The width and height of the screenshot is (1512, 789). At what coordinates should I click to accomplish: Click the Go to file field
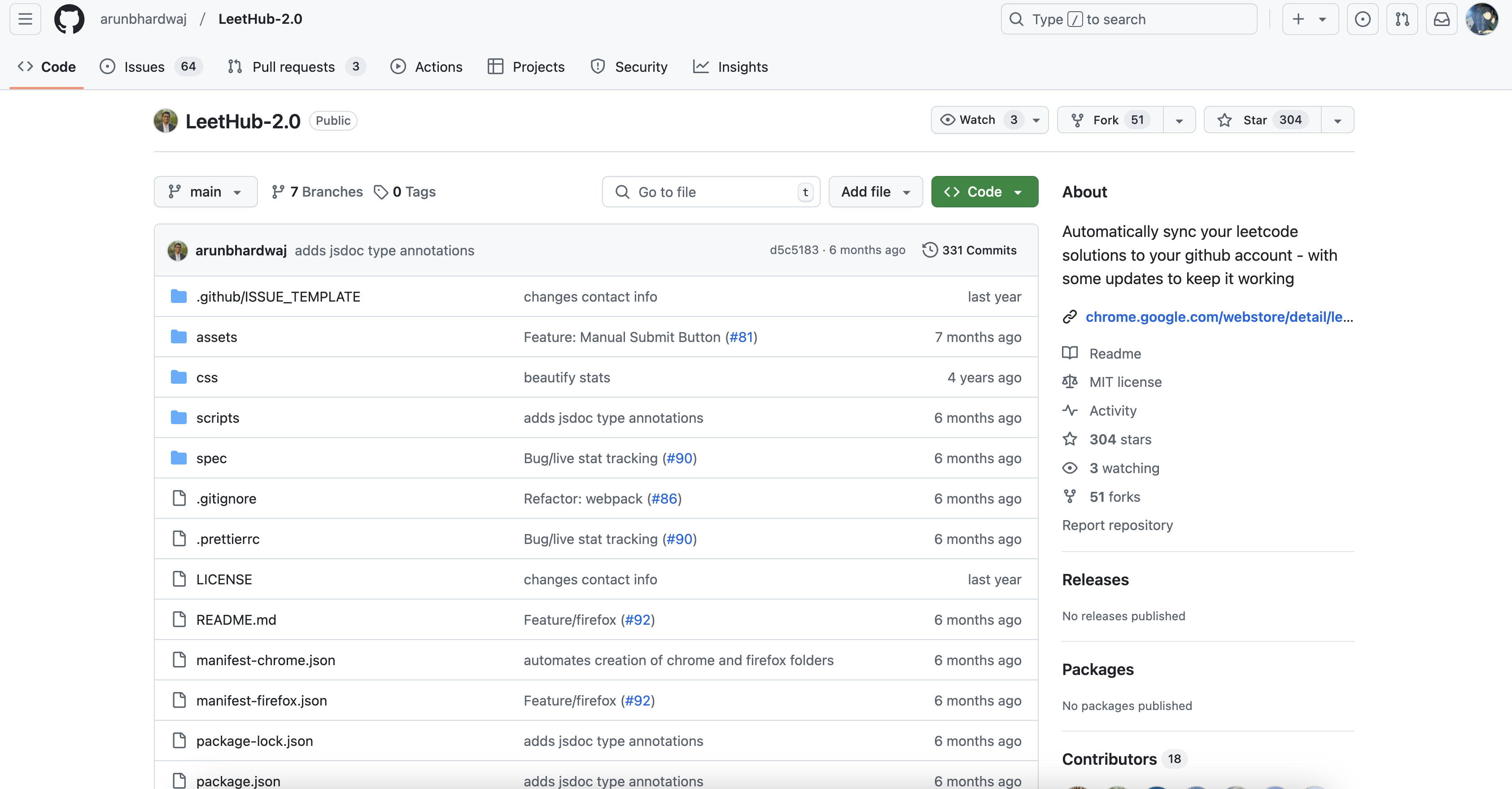click(x=710, y=192)
